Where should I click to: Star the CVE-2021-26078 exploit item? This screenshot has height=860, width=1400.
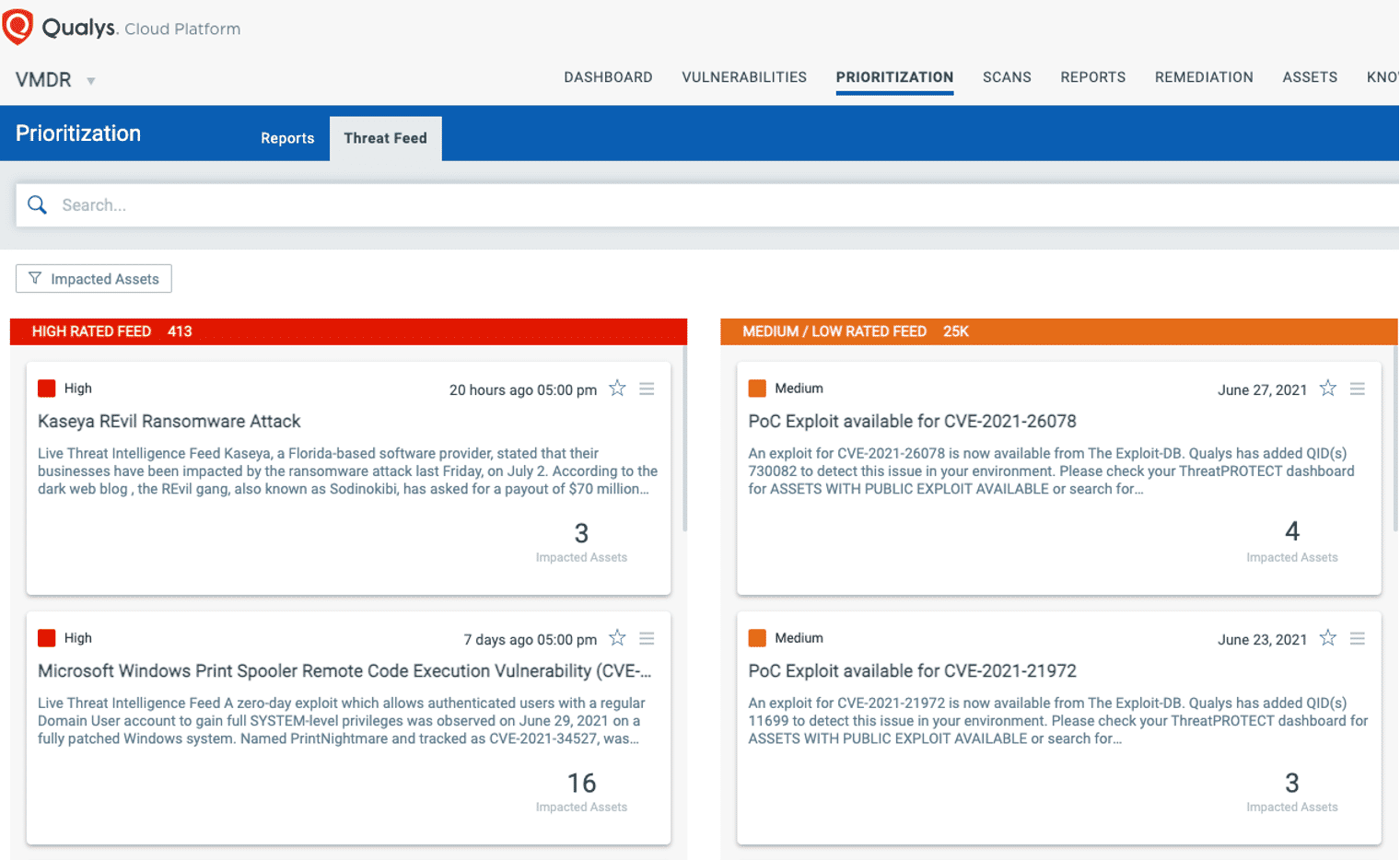pyautogui.click(x=1327, y=389)
